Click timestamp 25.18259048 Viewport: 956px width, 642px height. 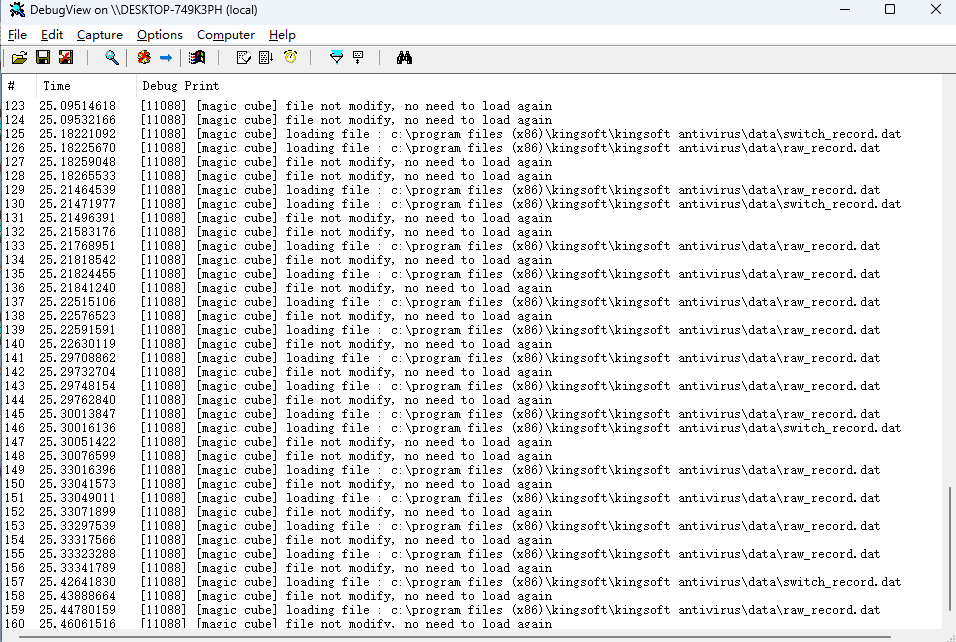click(77, 162)
